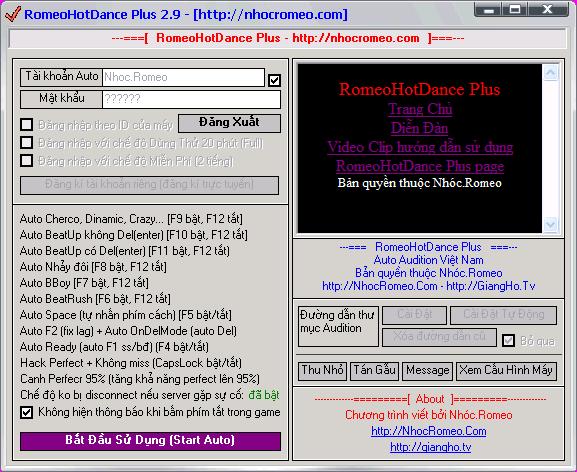Image resolution: width=577 pixels, height=472 pixels.
Task: Enable Đăng nhập theo ID của máy checkbox
Action: click(x=26, y=125)
